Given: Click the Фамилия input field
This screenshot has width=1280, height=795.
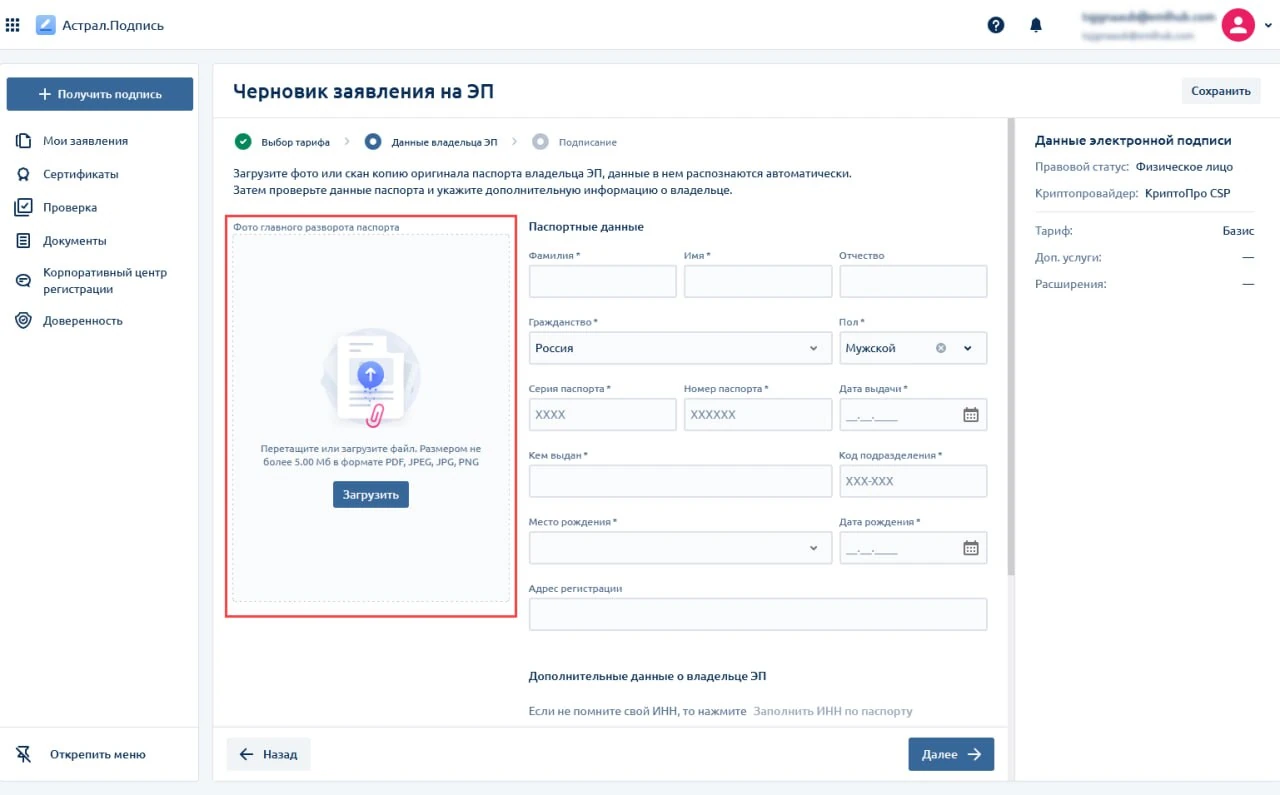Looking at the screenshot, I should pos(602,282).
